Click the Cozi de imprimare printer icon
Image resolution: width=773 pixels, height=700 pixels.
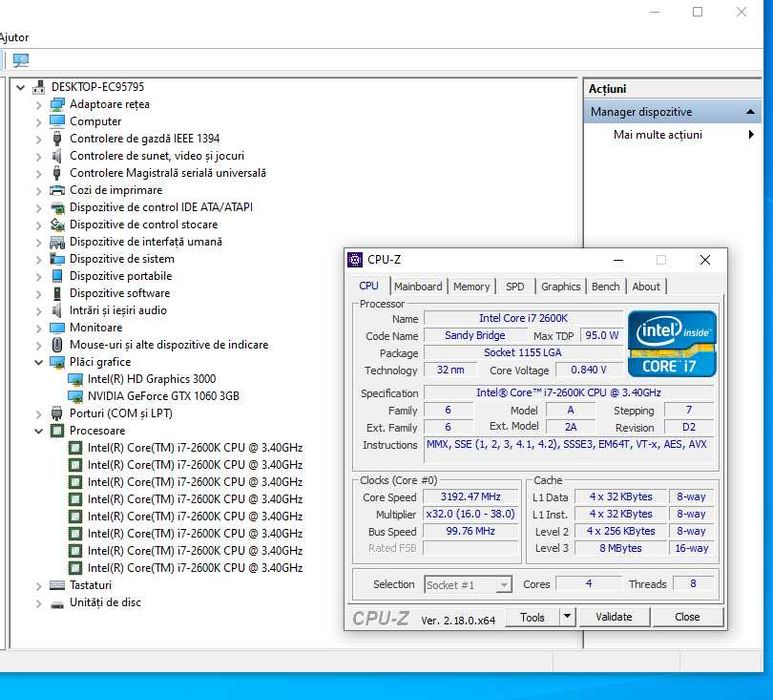(57, 190)
